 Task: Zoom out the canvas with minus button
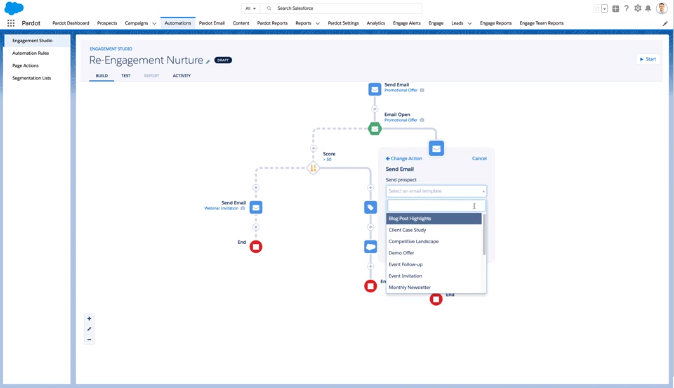pos(89,339)
